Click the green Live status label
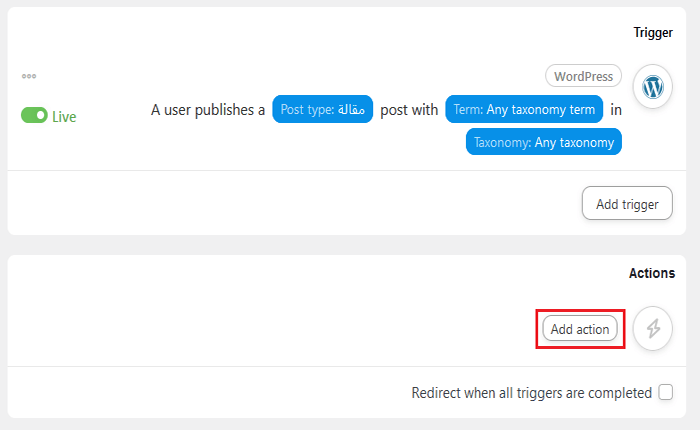The width and height of the screenshot is (700, 430). (x=64, y=116)
